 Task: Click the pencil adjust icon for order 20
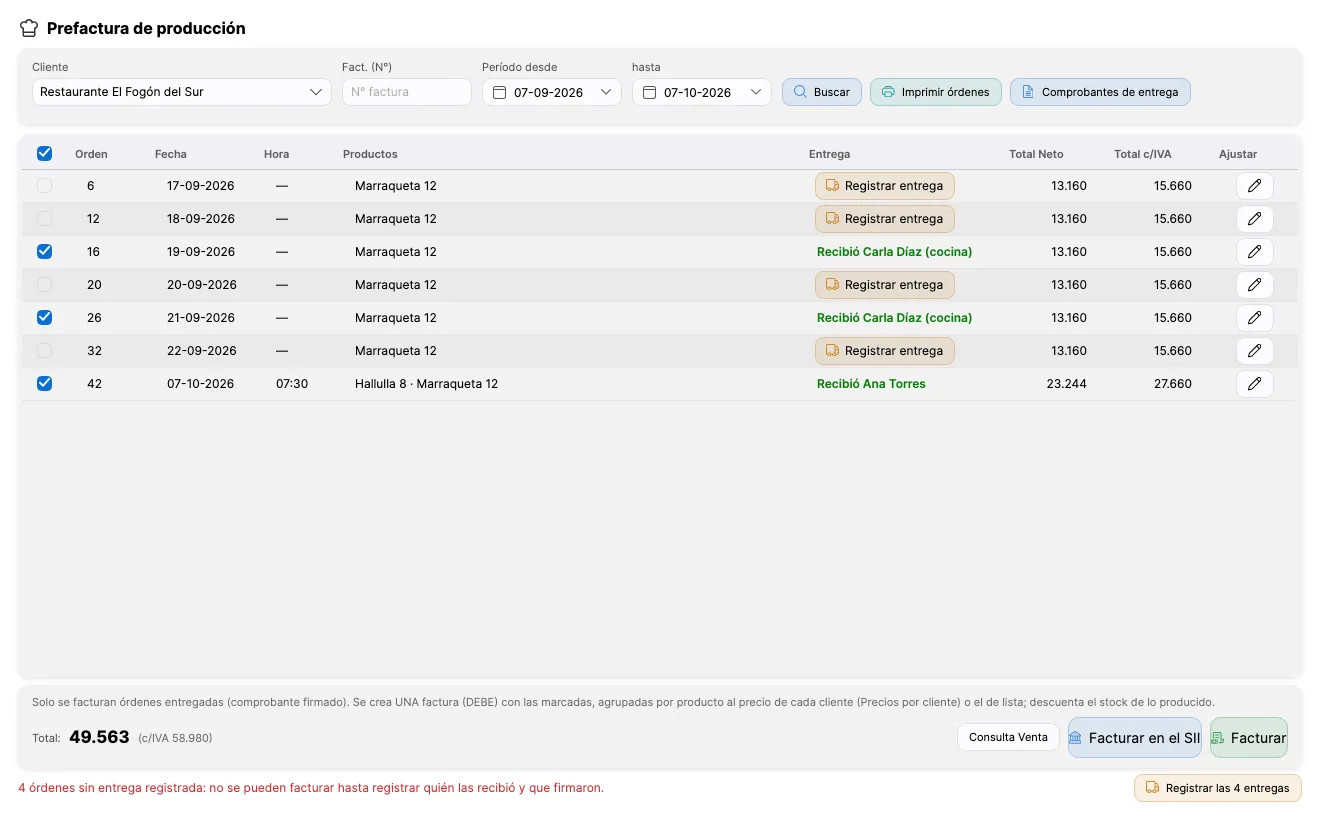coord(1254,285)
